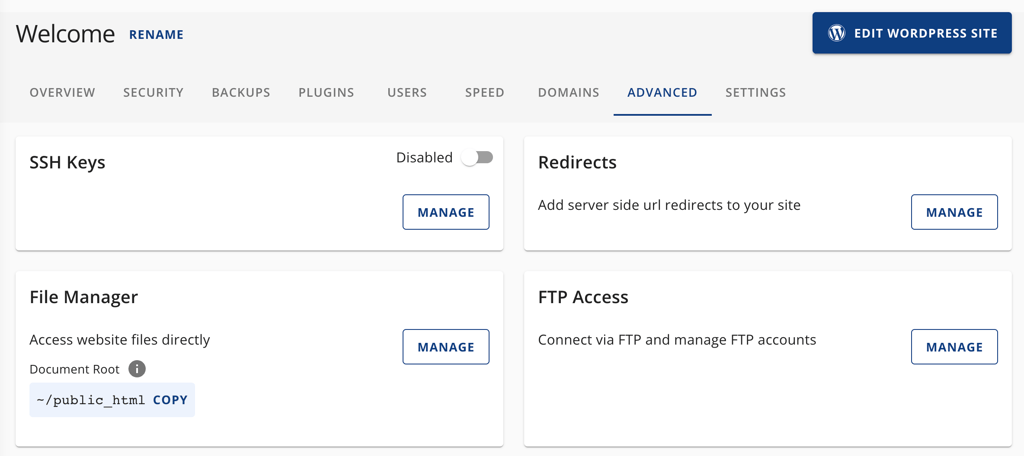1024x456 pixels.
Task: Click the ~/public_html path text
Action: [x=91, y=400]
